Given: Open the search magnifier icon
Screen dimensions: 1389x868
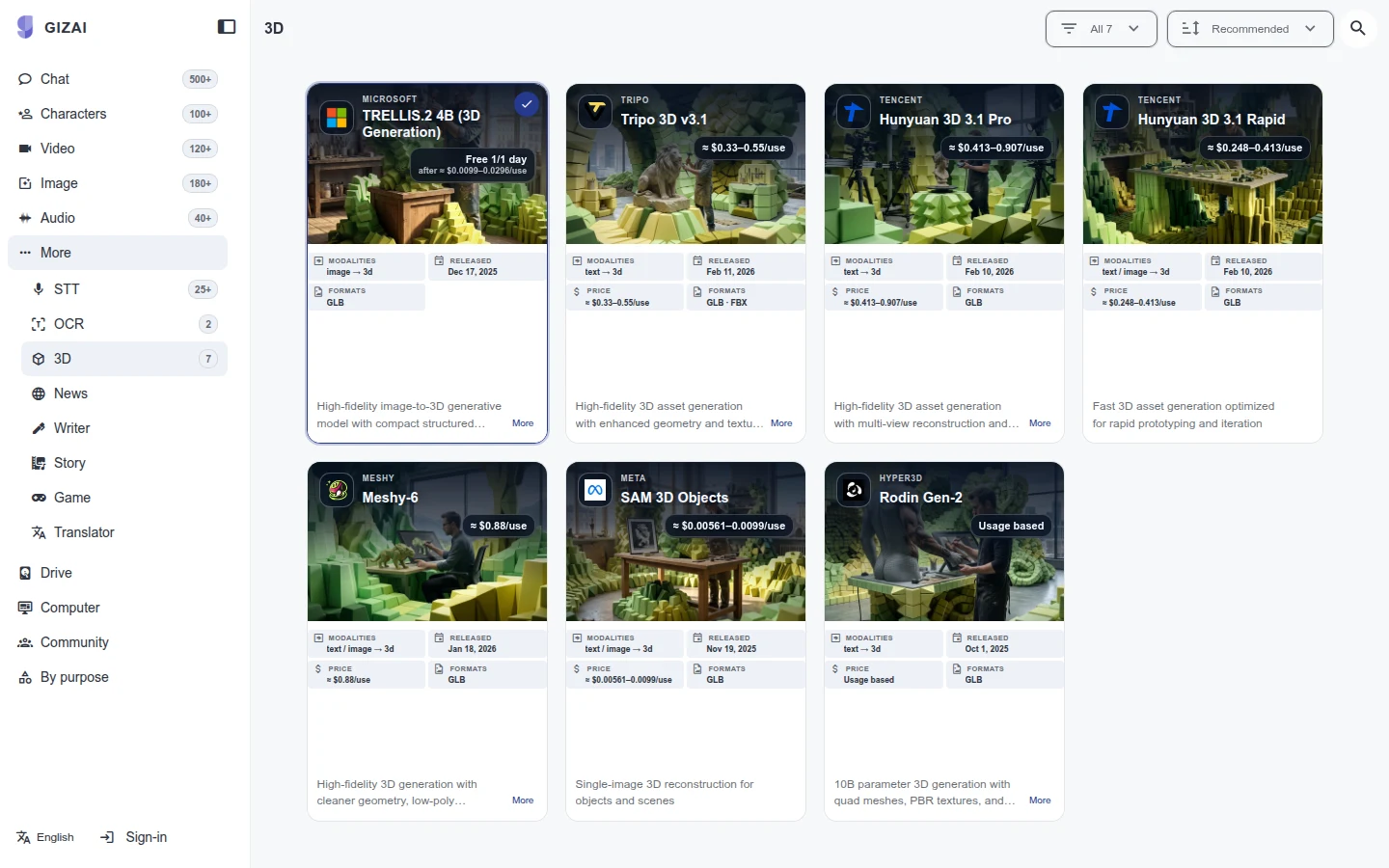Looking at the screenshot, I should pos(1358,29).
